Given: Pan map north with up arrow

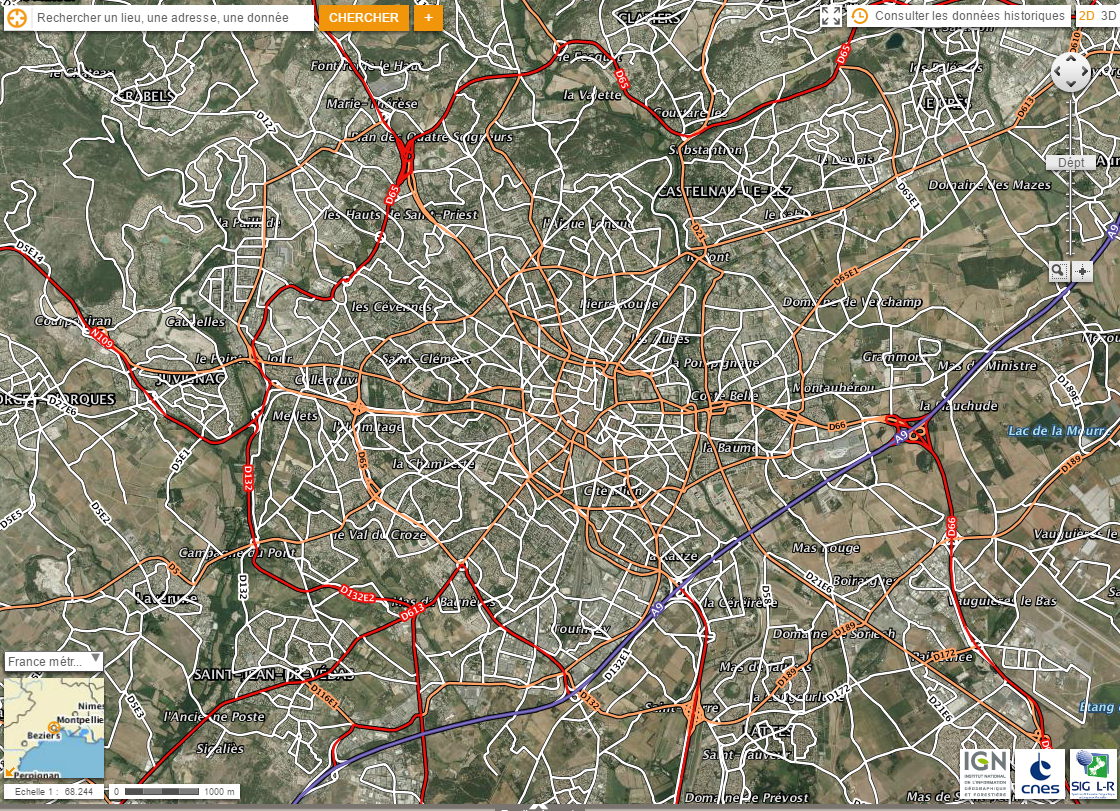Looking at the screenshot, I should [x=1070, y=59].
